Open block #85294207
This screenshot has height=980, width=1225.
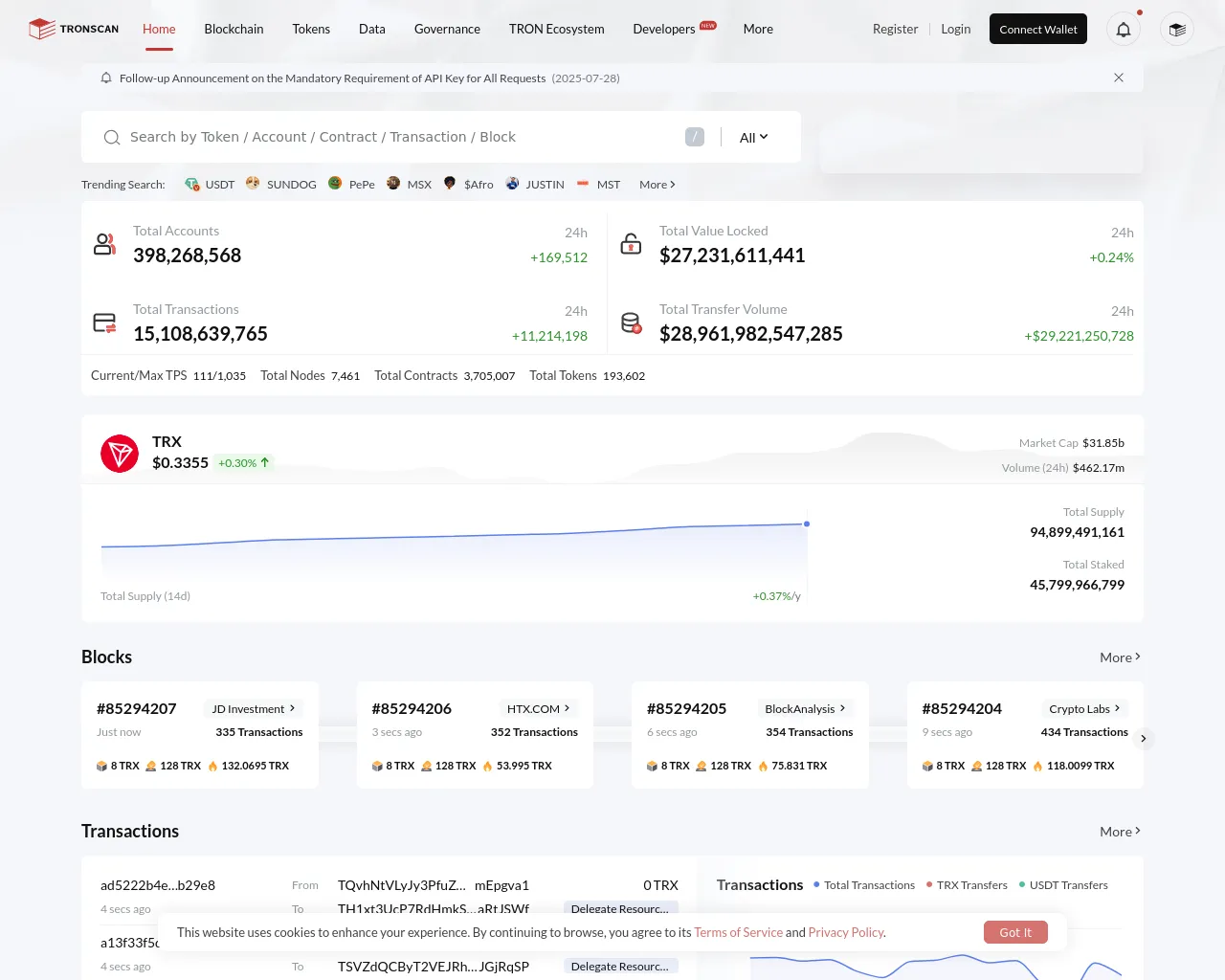[x=137, y=709]
